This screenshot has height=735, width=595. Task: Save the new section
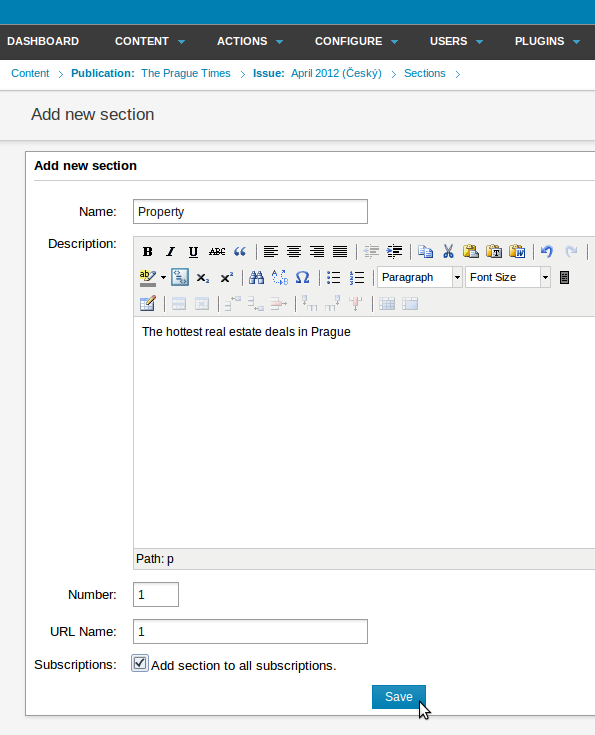pyautogui.click(x=399, y=697)
